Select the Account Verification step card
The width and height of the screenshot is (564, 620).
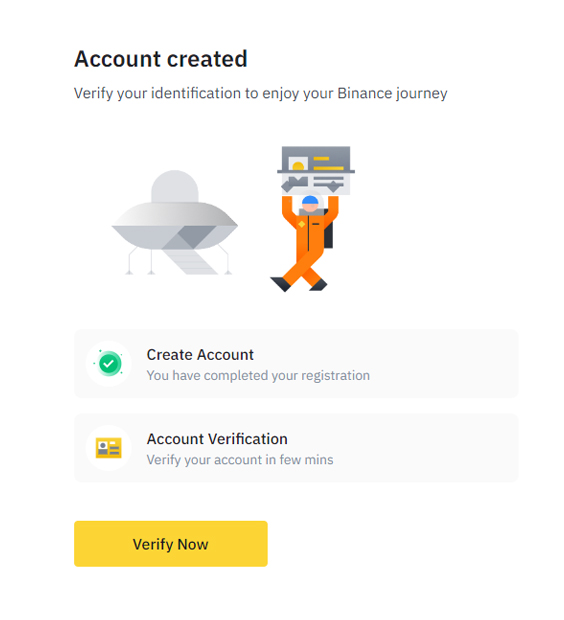click(x=296, y=448)
